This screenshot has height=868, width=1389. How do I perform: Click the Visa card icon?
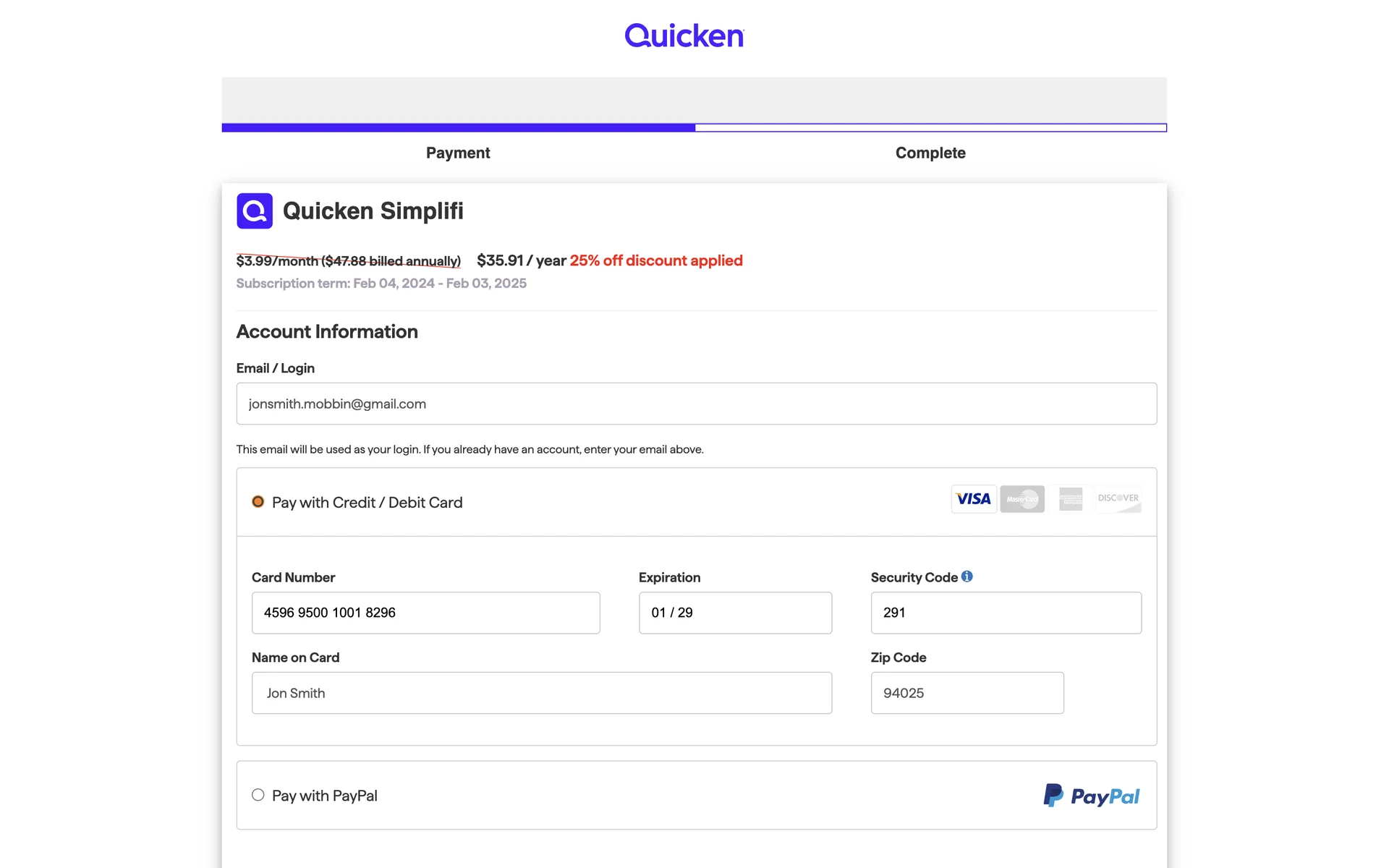[x=973, y=499]
